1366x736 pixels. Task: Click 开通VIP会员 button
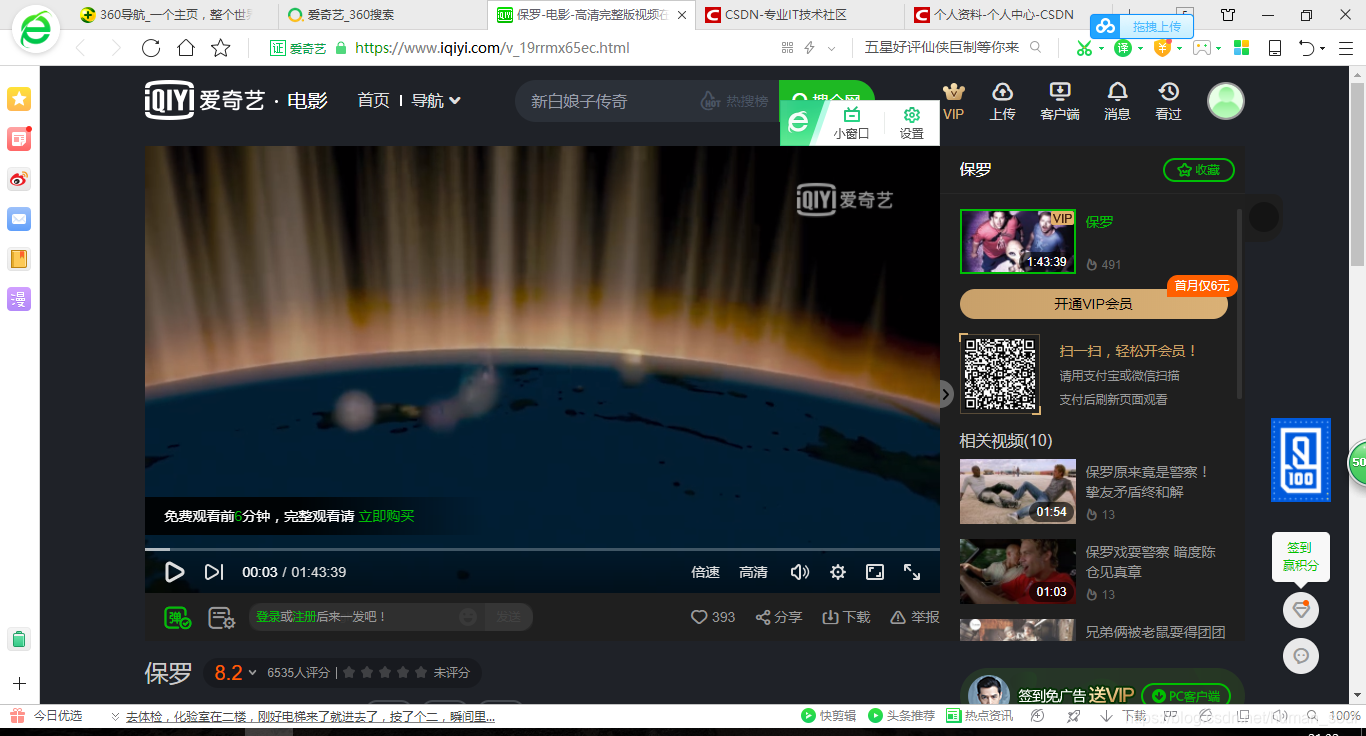pos(1094,304)
